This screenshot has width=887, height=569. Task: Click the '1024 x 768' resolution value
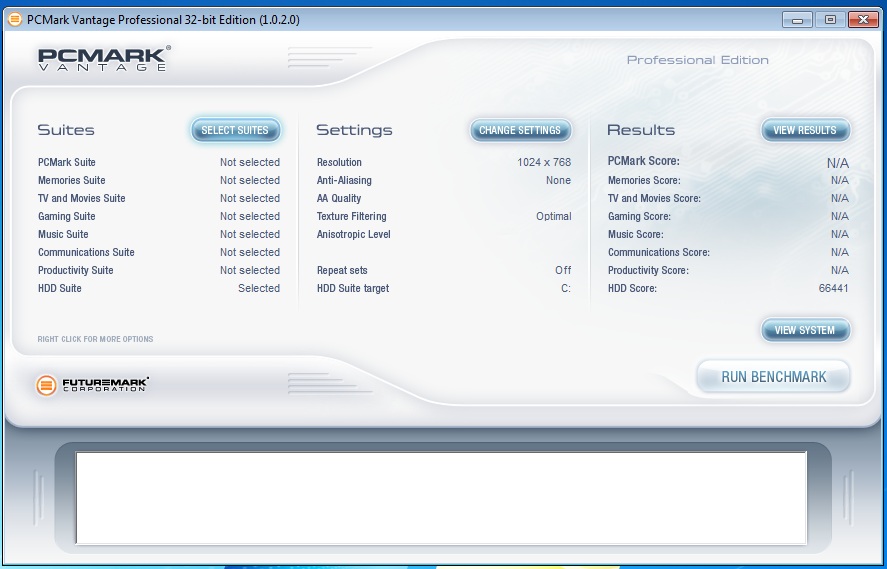pos(544,162)
